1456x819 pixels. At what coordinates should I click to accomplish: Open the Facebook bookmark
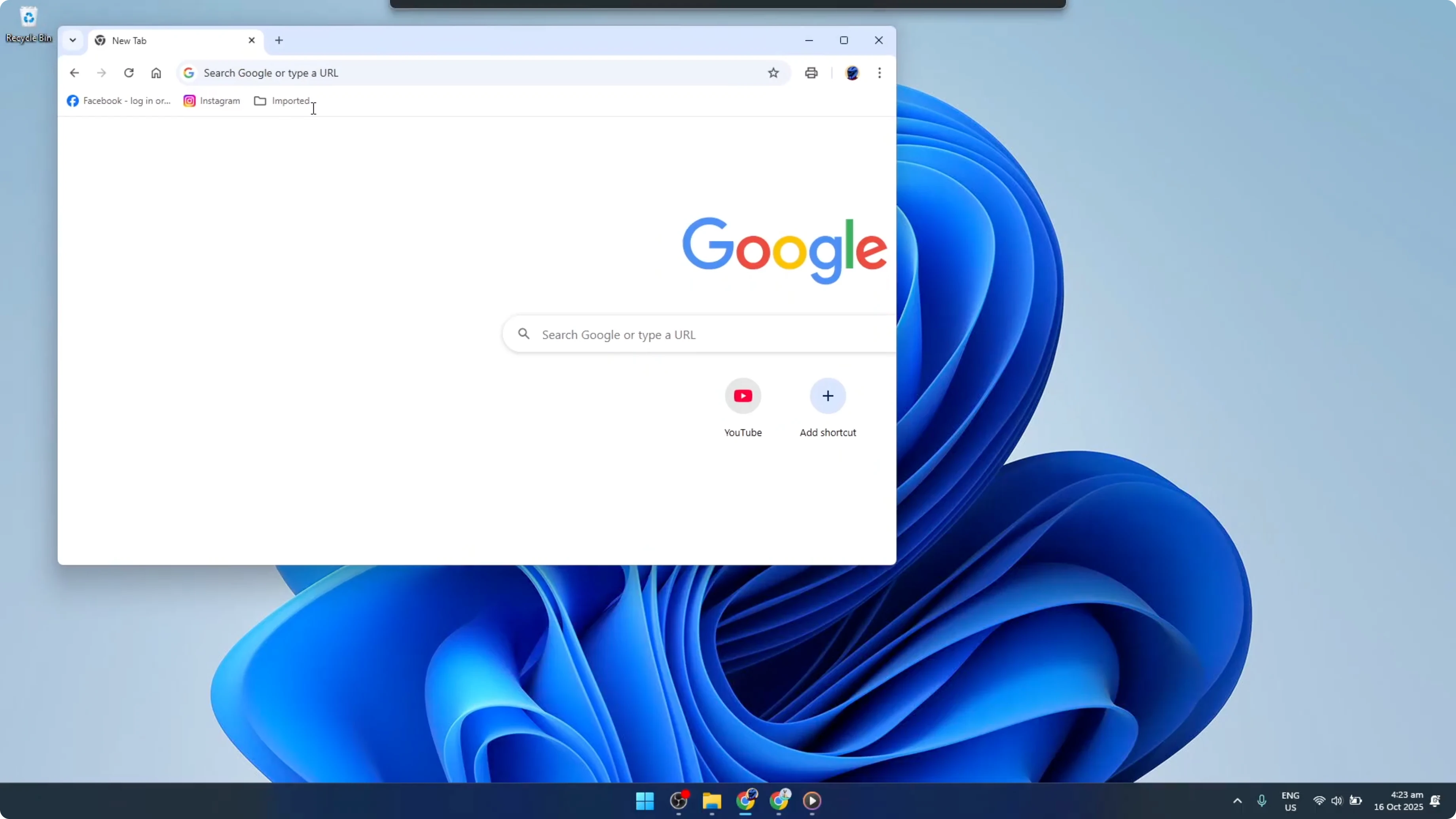click(x=119, y=100)
